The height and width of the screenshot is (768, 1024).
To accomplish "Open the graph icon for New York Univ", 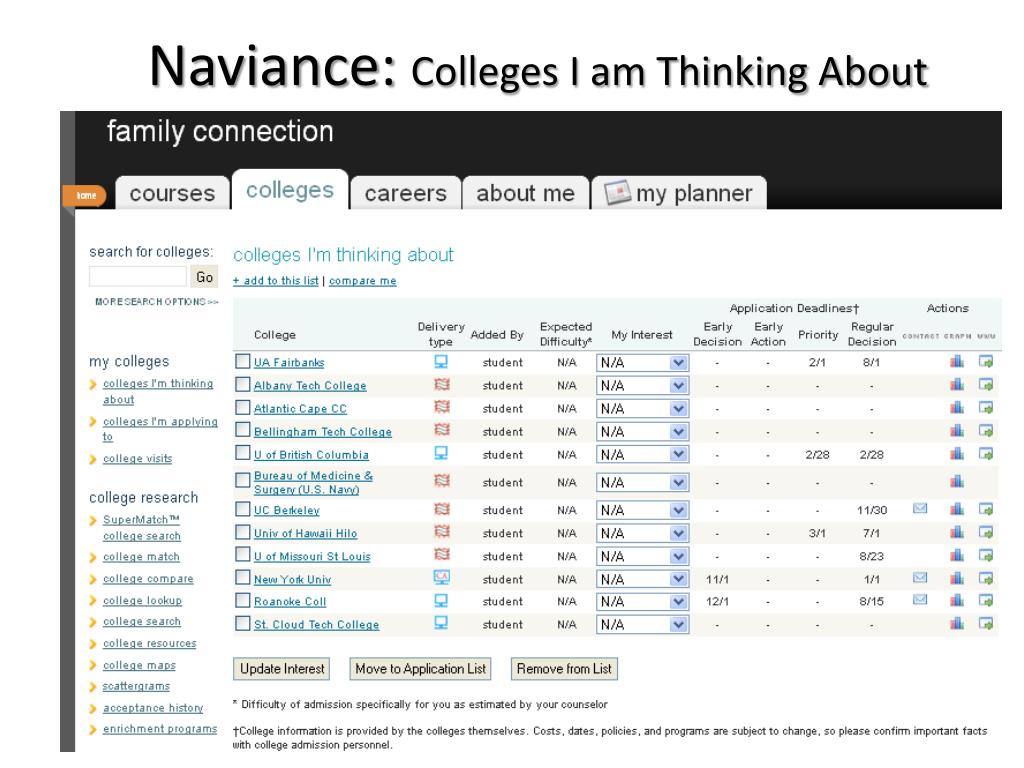I will pyautogui.click(x=957, y=578).
